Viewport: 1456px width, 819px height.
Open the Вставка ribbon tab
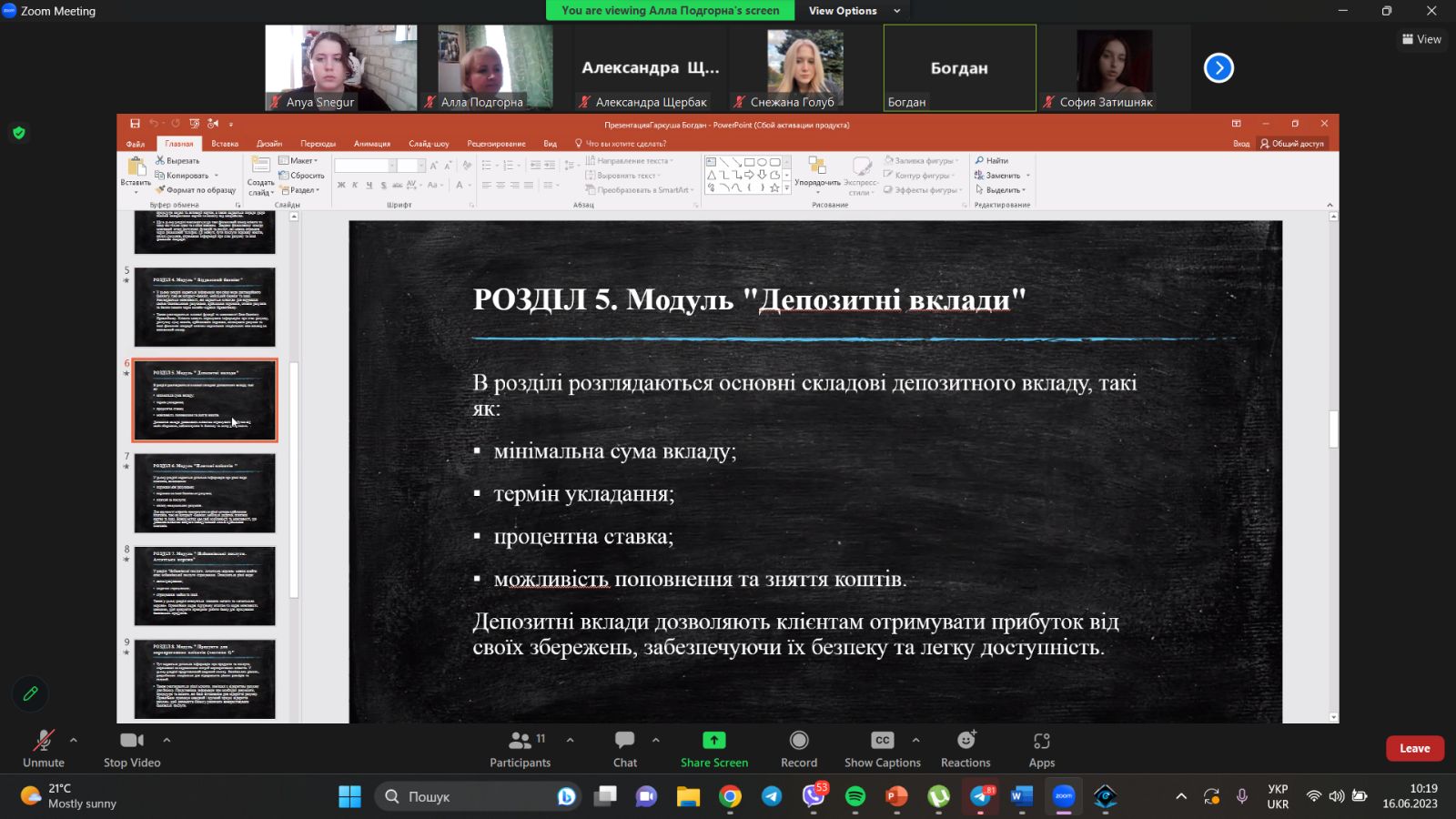225,144
